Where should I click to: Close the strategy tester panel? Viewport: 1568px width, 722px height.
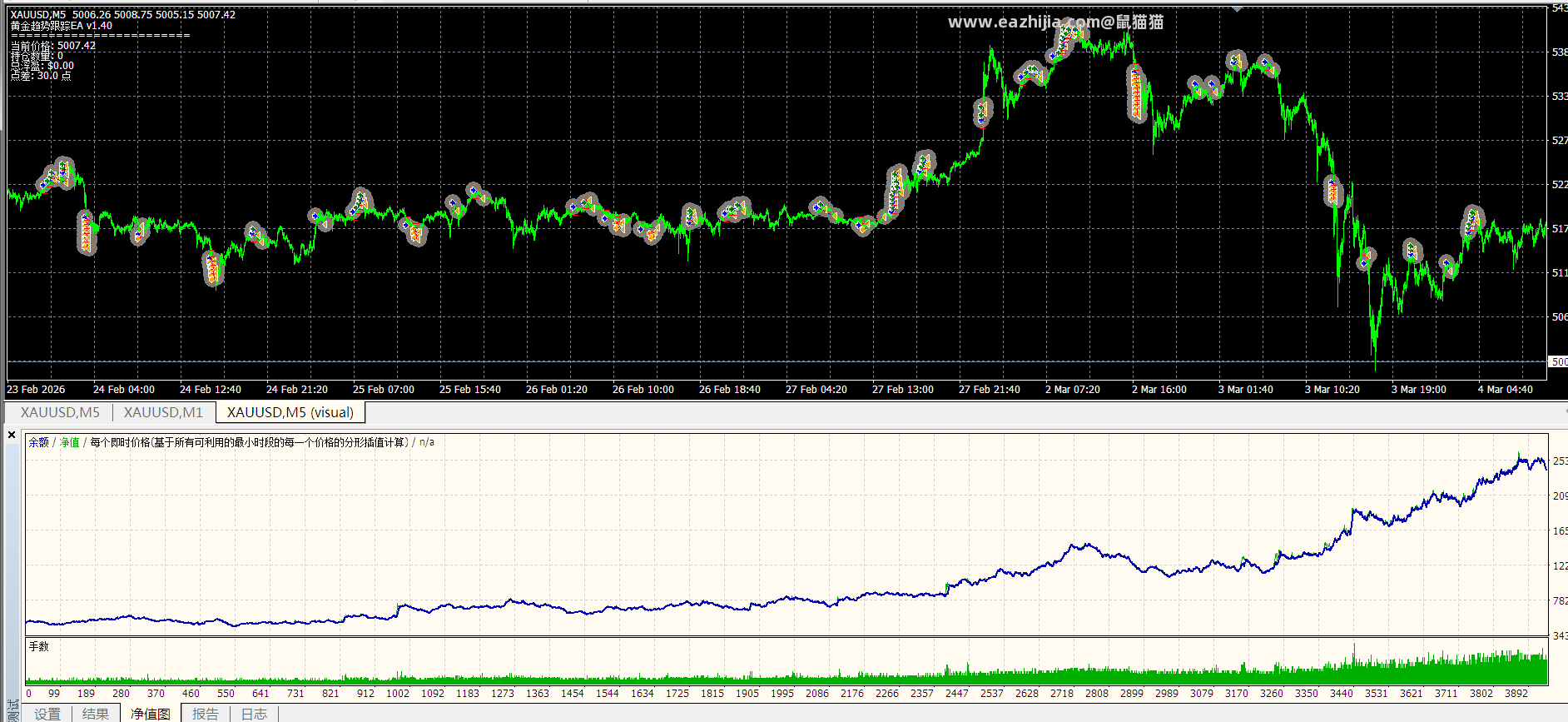12,435
